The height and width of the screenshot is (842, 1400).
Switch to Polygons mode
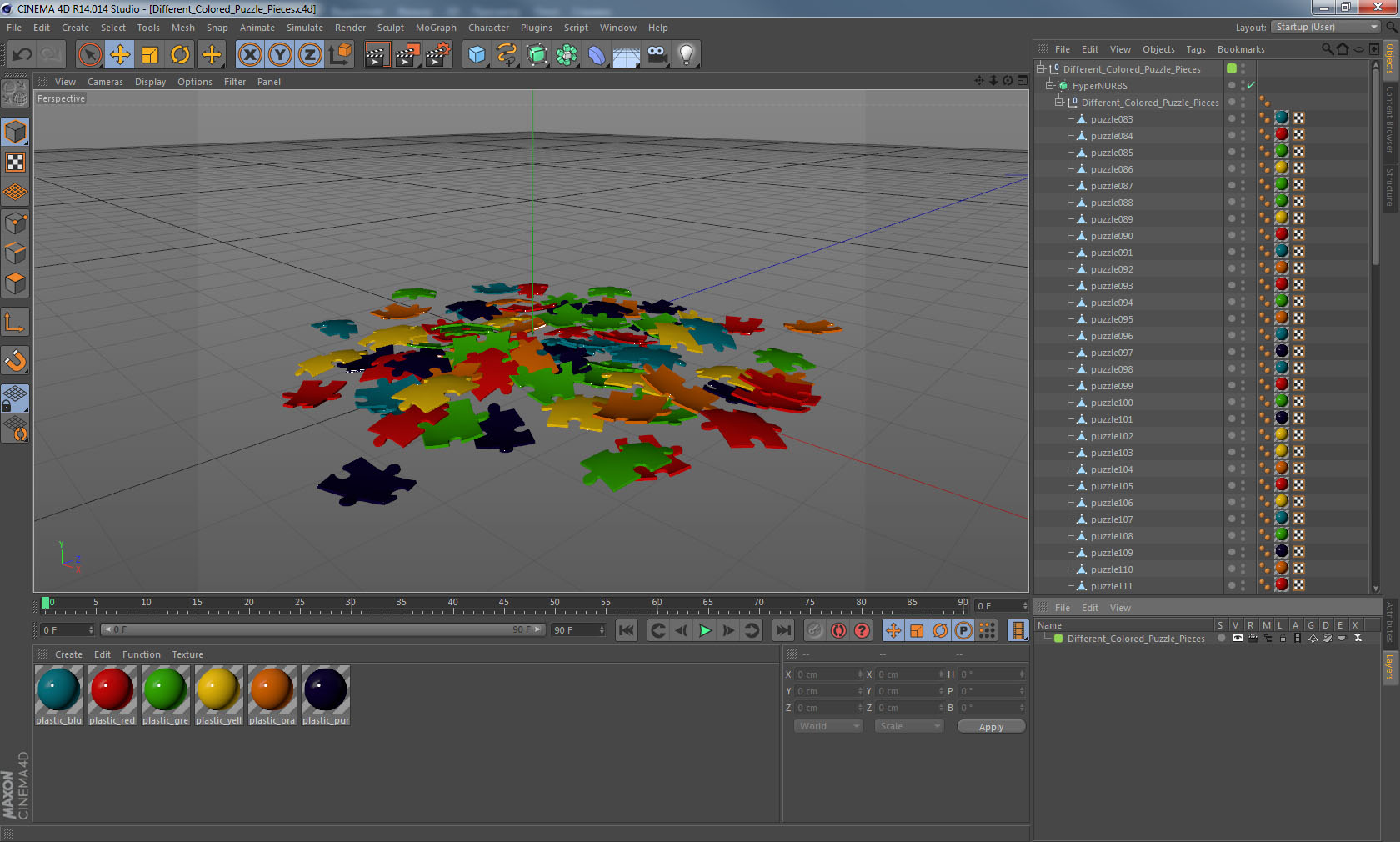[16, 283]
